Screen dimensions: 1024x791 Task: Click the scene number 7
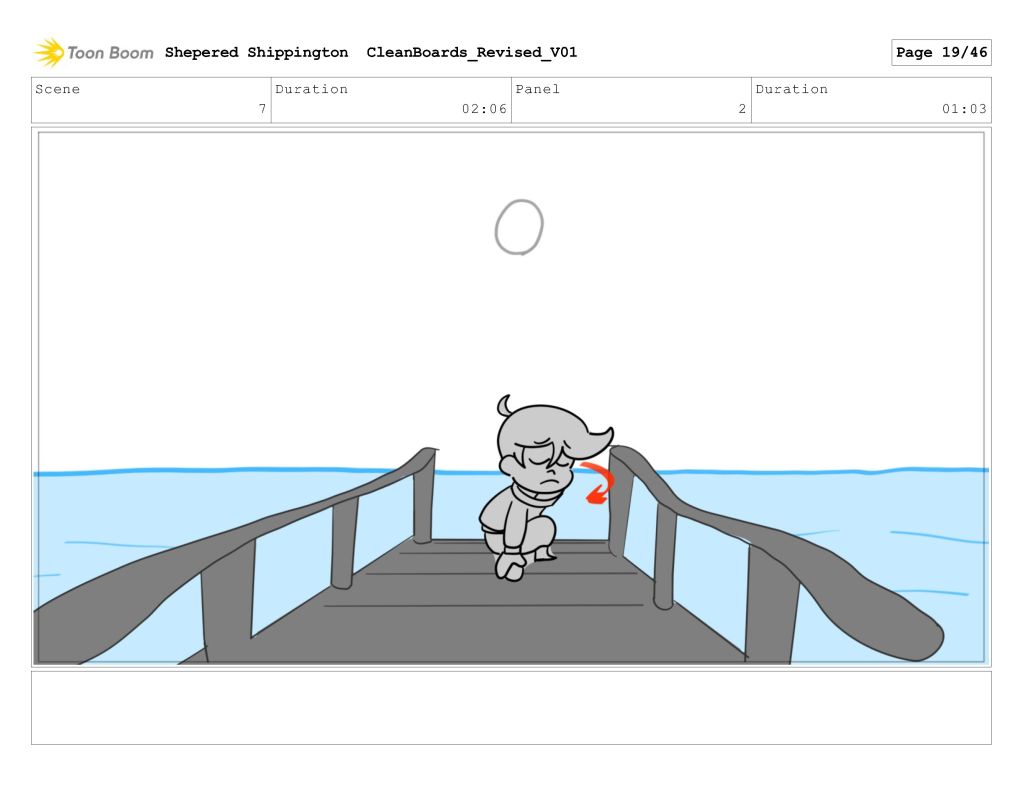click(x=262, y=109)
